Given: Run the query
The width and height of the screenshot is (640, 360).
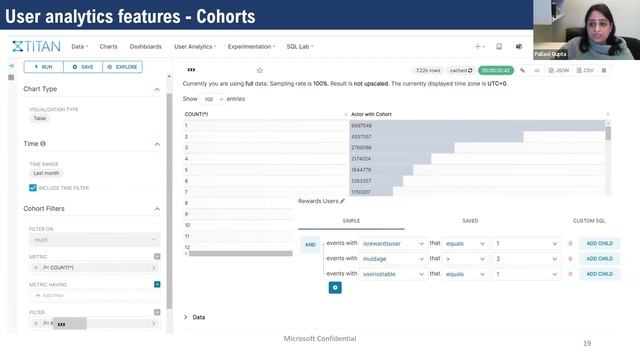Looking at the screenshot, I should [44, 67].
